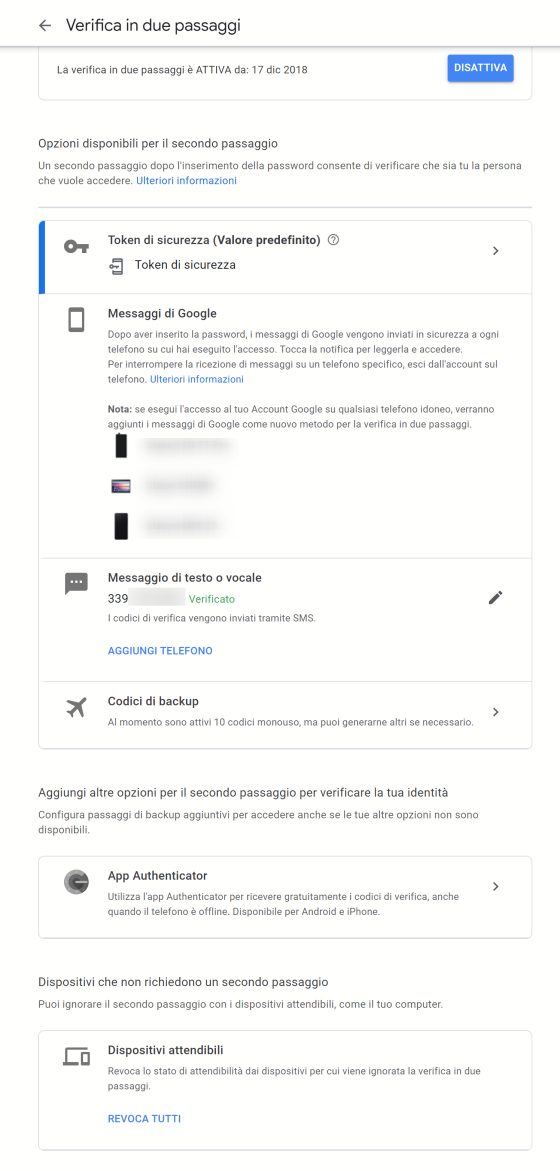Click the App Authenticator logo icon
Screen dimensions: 560x1171
click(x=76, y=882)
